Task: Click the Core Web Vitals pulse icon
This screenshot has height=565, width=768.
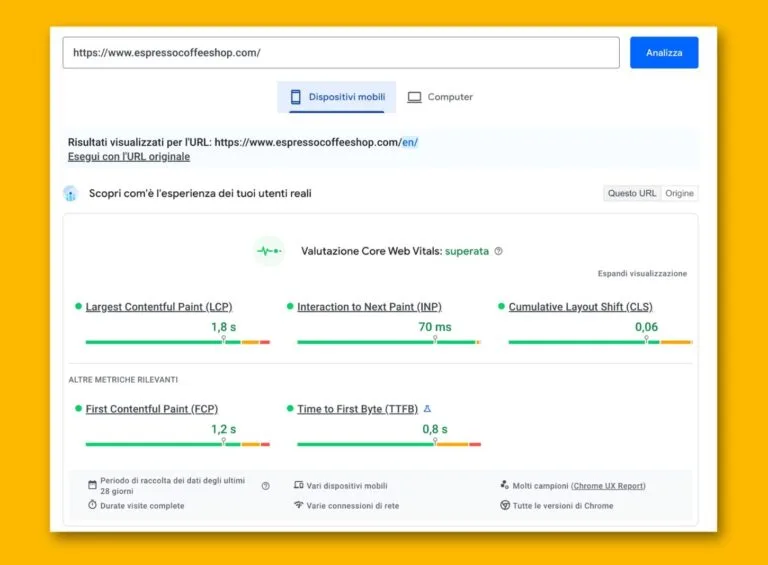Action: click(x=269, y=251)
